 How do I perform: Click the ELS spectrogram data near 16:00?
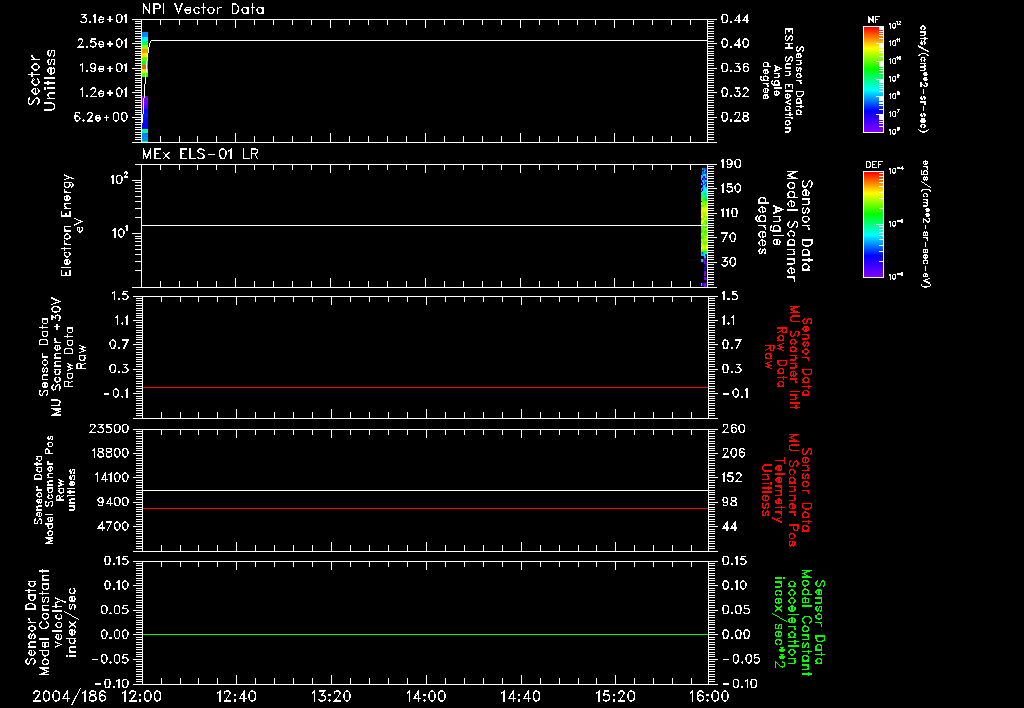click(705, 227)
